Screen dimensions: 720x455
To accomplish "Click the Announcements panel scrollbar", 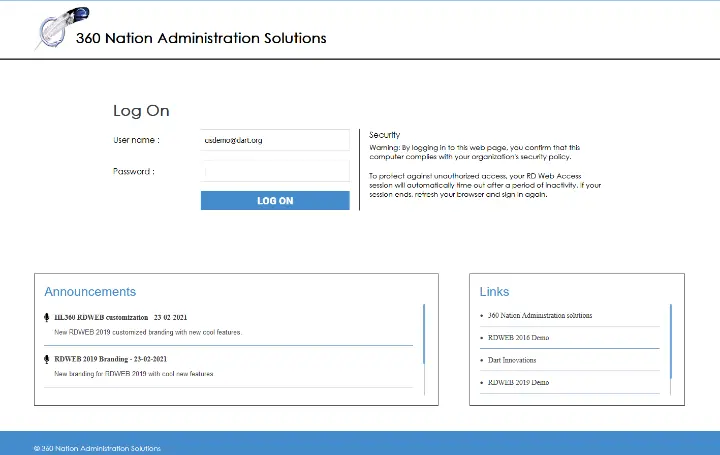I will [424, 334].
